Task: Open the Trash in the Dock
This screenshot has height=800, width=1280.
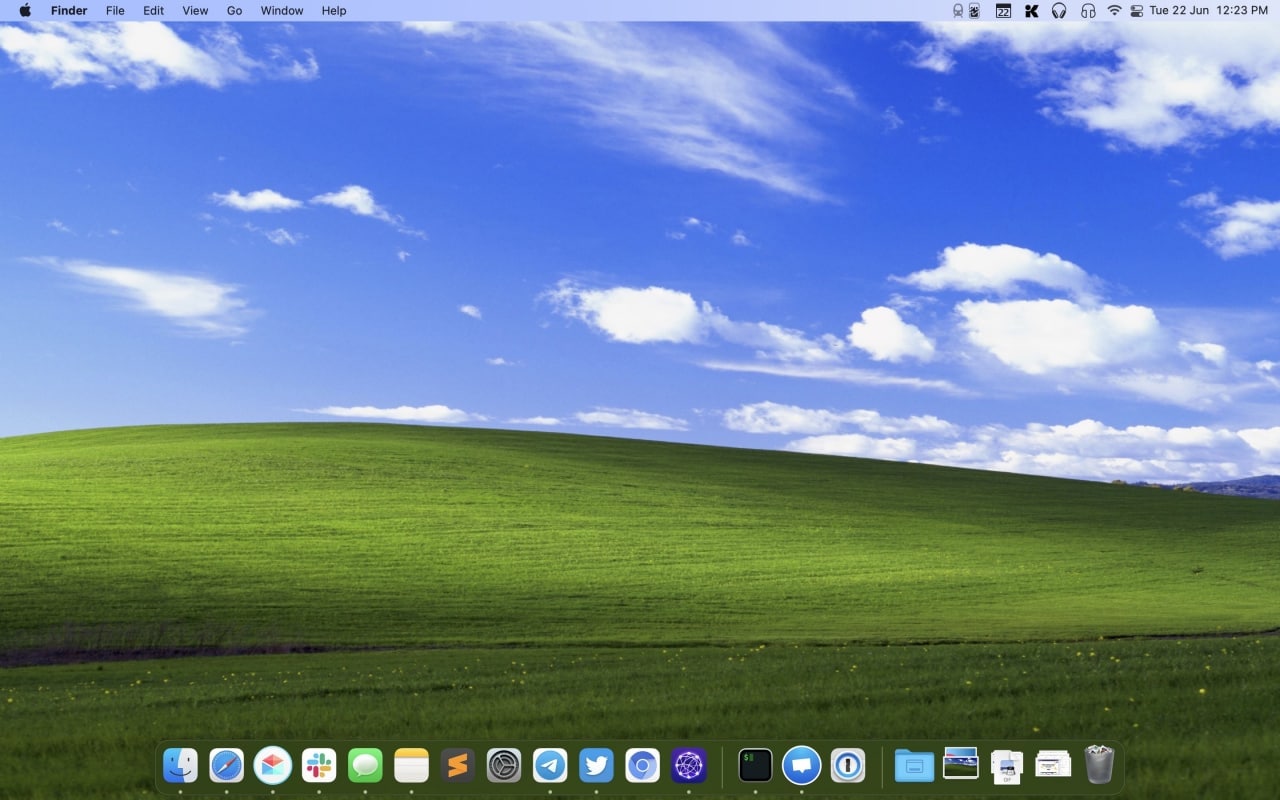Action: point(1099,765)
